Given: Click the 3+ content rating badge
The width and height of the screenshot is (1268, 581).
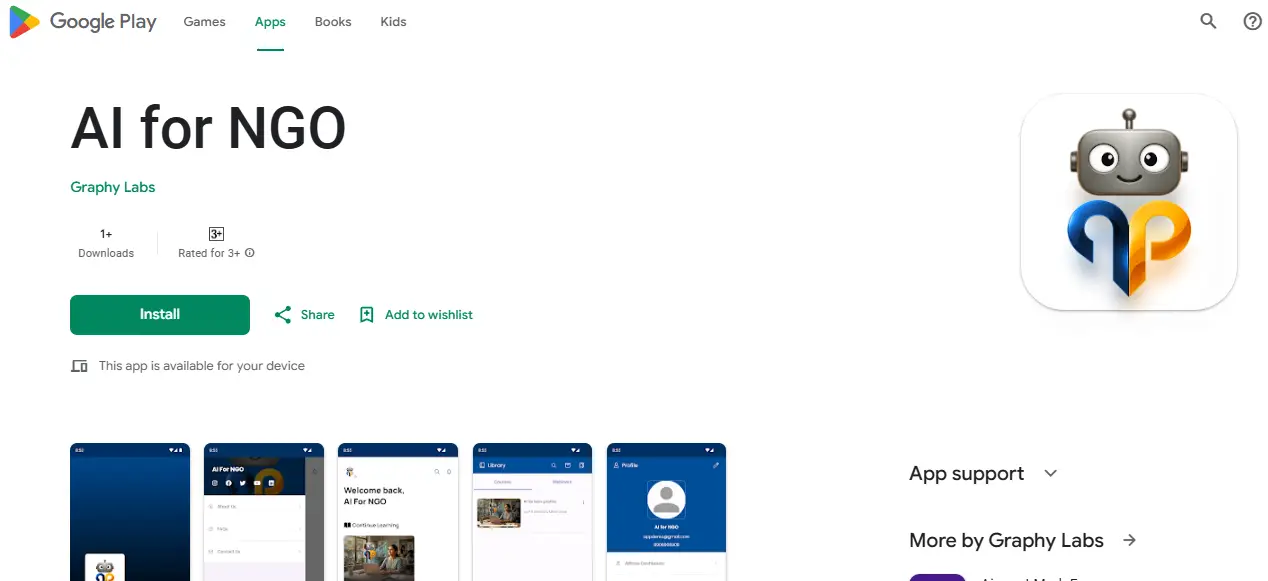Looking at the screenshot, I should click(x=216, y=234).
